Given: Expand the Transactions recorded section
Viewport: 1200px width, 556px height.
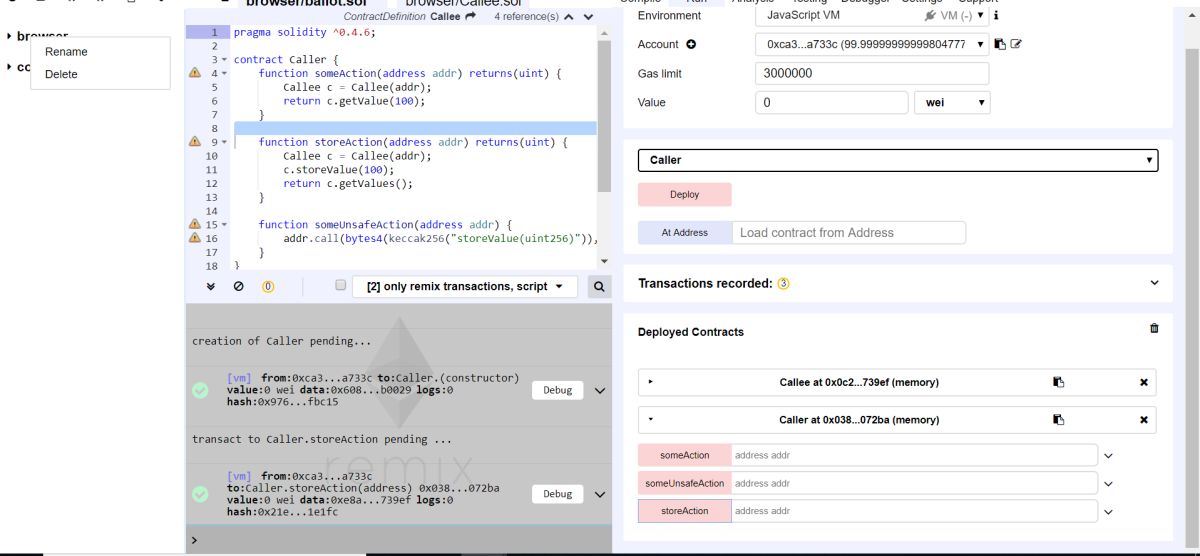Looking at the screenshot, I should coord(1154,283).
